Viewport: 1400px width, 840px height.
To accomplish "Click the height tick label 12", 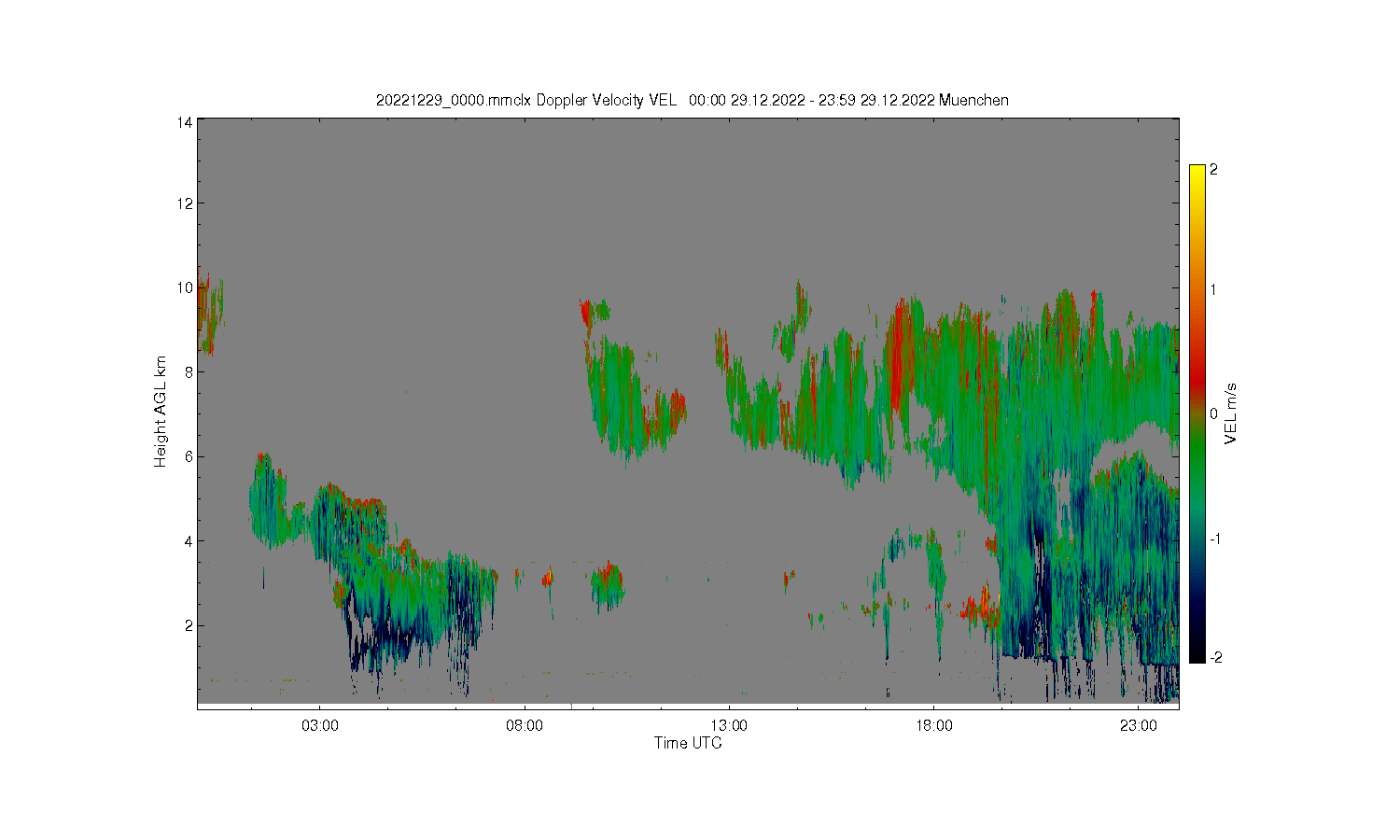I will pyautogui.click(x=185, y=203).
